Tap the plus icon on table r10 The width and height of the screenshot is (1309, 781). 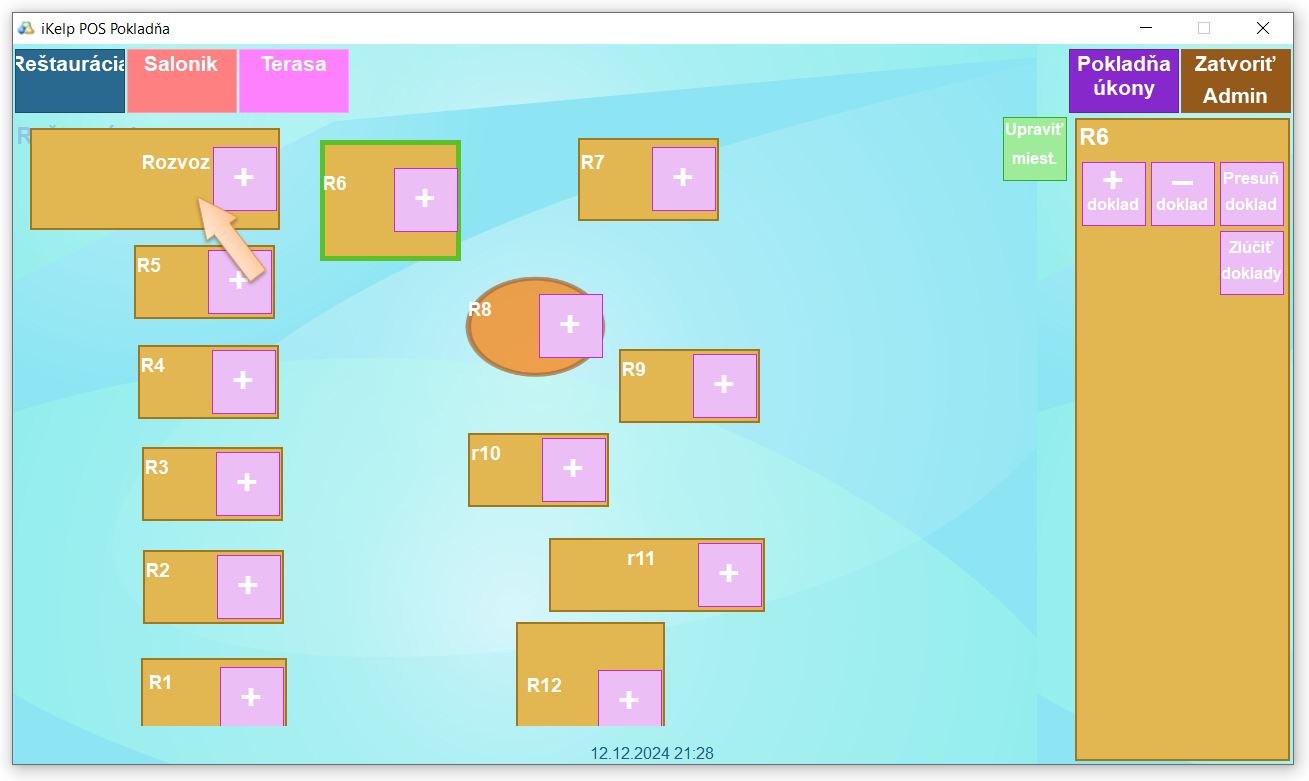pyautogui.click(x=573, y=469)
